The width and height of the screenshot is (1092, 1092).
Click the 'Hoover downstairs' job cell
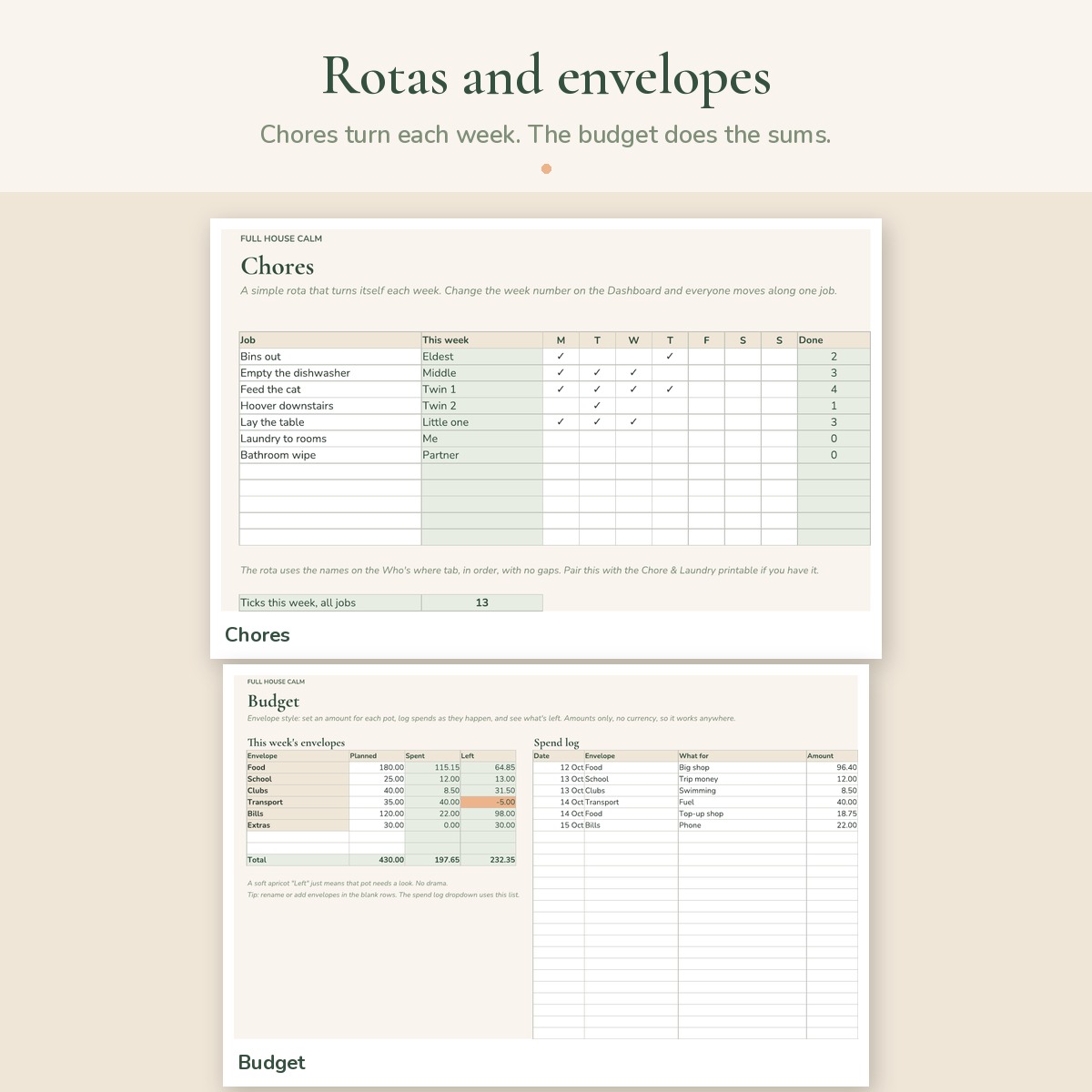tap(330, 406)
